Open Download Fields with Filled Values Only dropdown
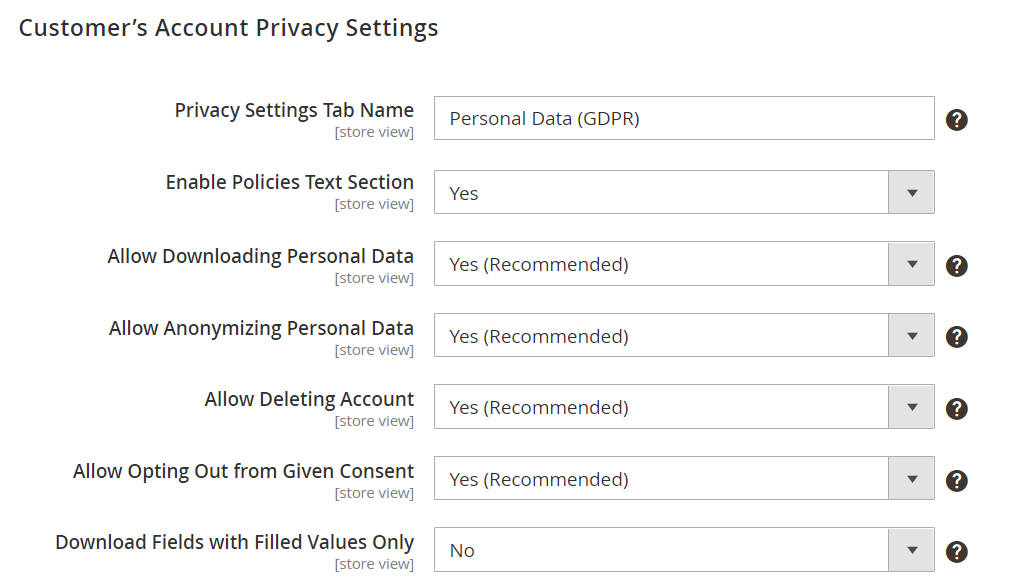This screenshot has height=586, width=1017. 684,550
